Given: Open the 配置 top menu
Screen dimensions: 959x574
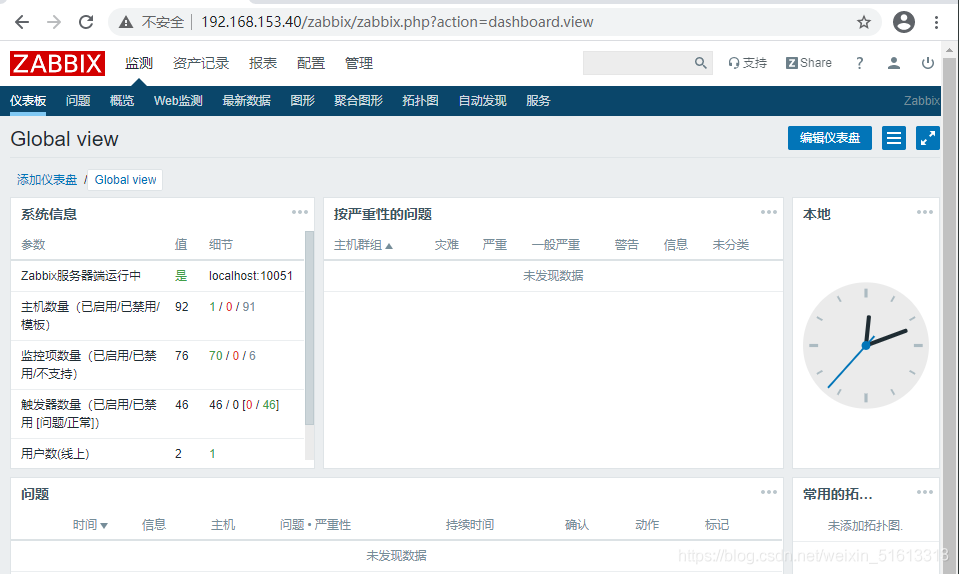Looking at the screenshot, I should 311,63.
